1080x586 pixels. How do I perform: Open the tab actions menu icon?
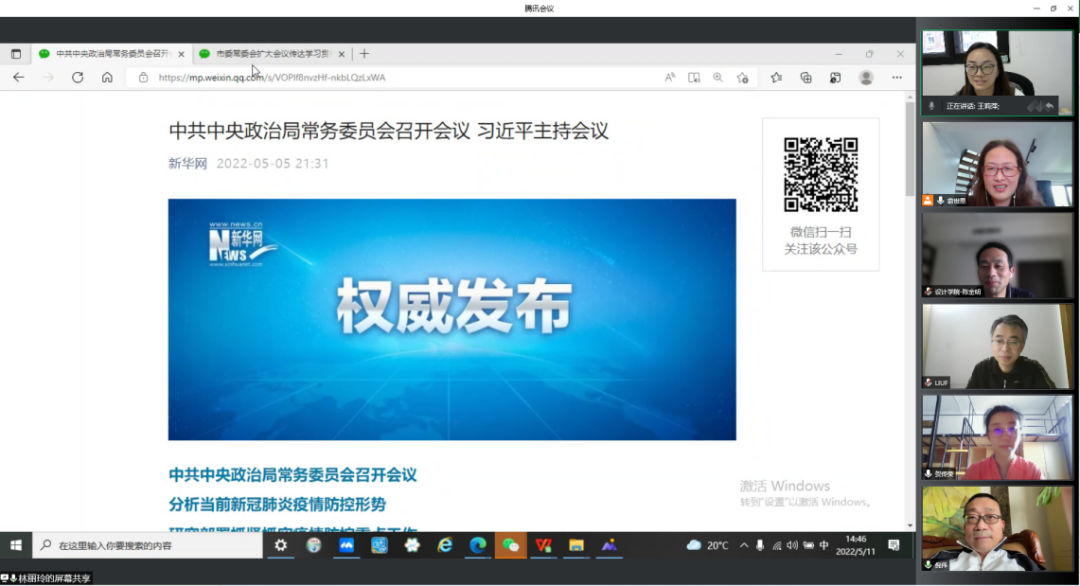click(16, 54)
